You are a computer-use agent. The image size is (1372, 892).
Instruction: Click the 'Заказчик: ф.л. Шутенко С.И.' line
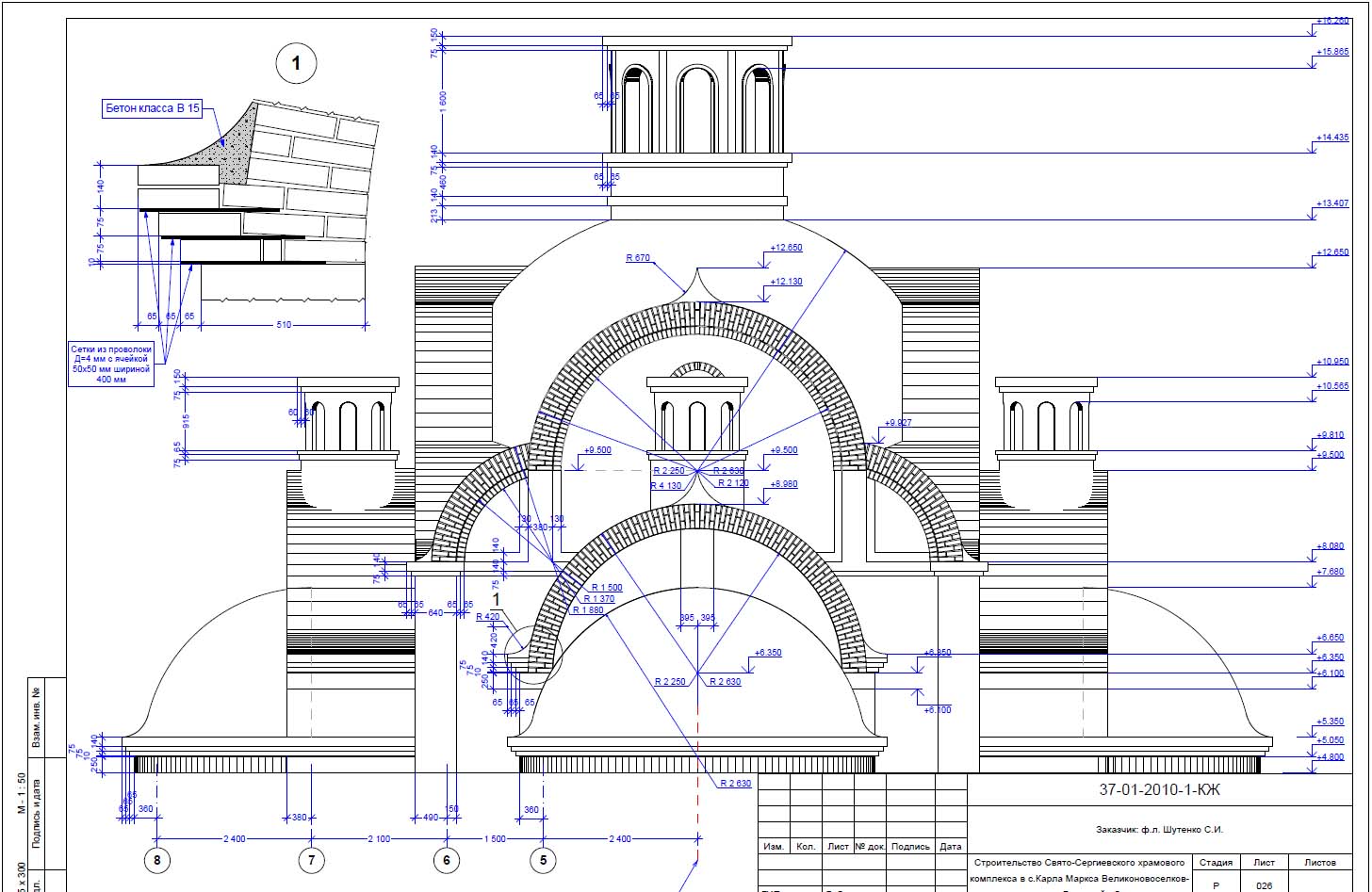(1159, 830)
